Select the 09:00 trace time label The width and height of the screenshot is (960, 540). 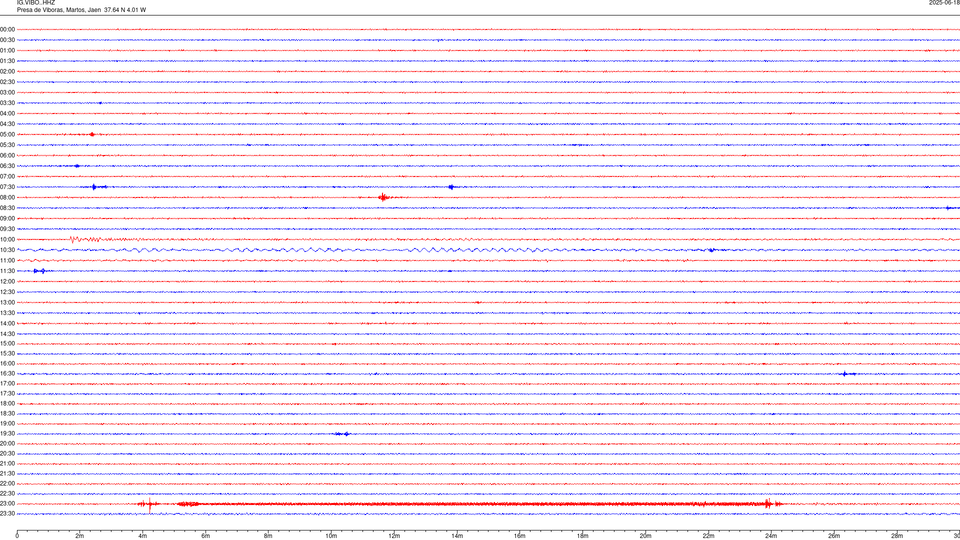coord(7,219)
